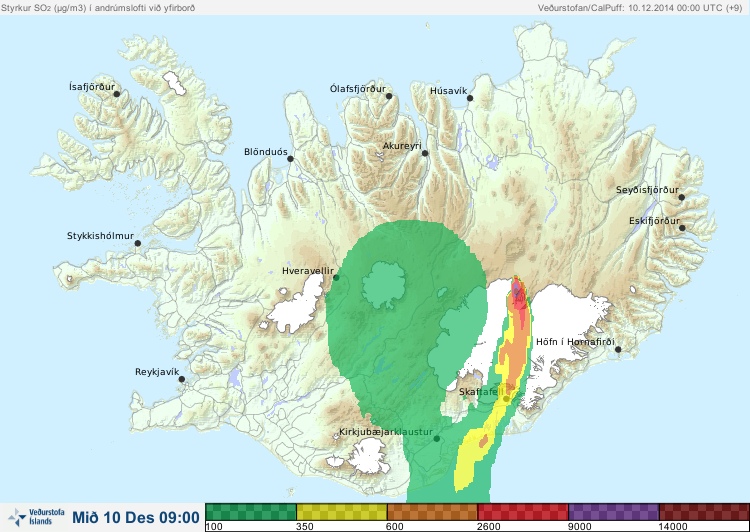The image size is (750, 532).
Task: Click the Höfn í Hornafirði label
Action: coord(575,342)
